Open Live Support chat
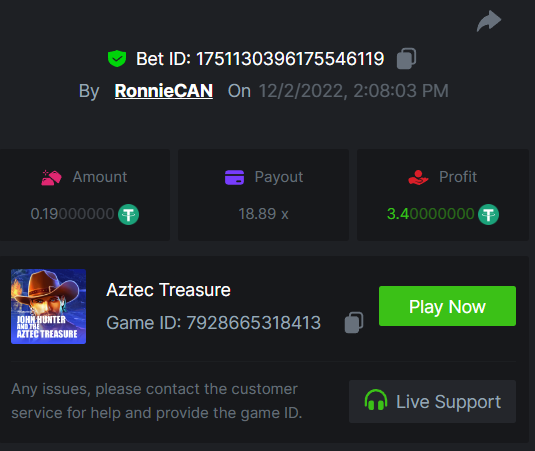 [x=432, y=402]
